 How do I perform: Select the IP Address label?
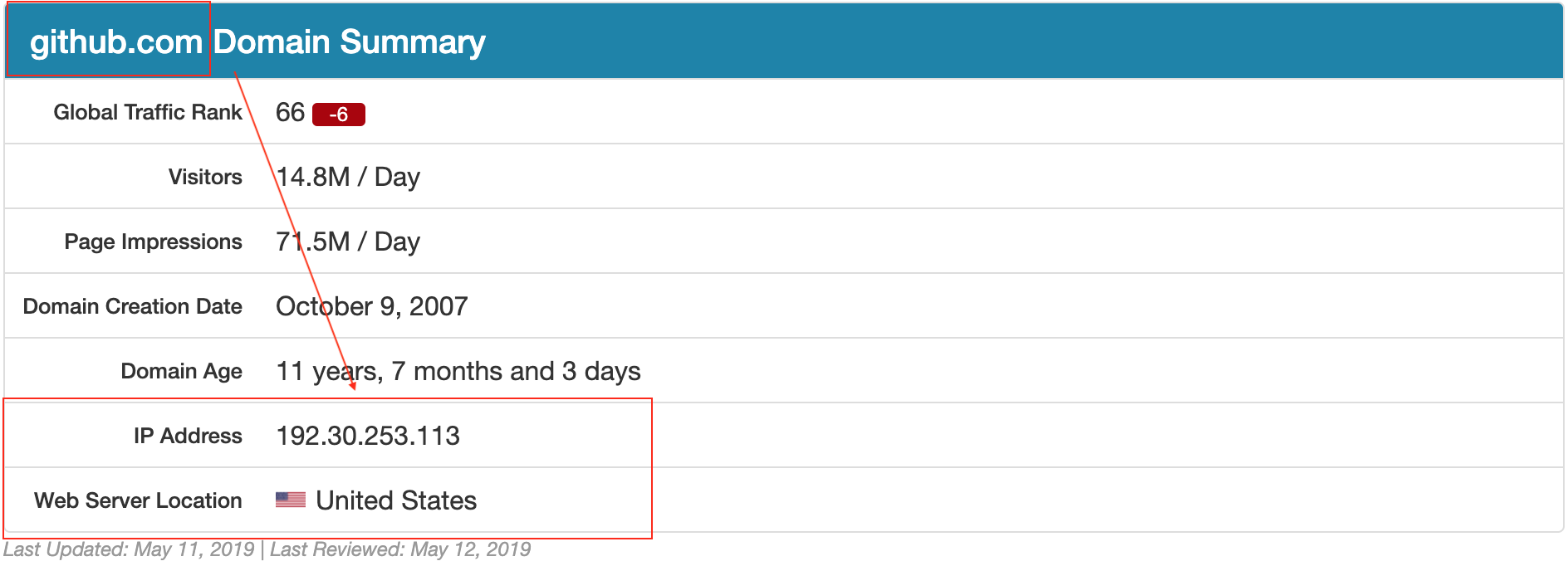pos(188,436)
